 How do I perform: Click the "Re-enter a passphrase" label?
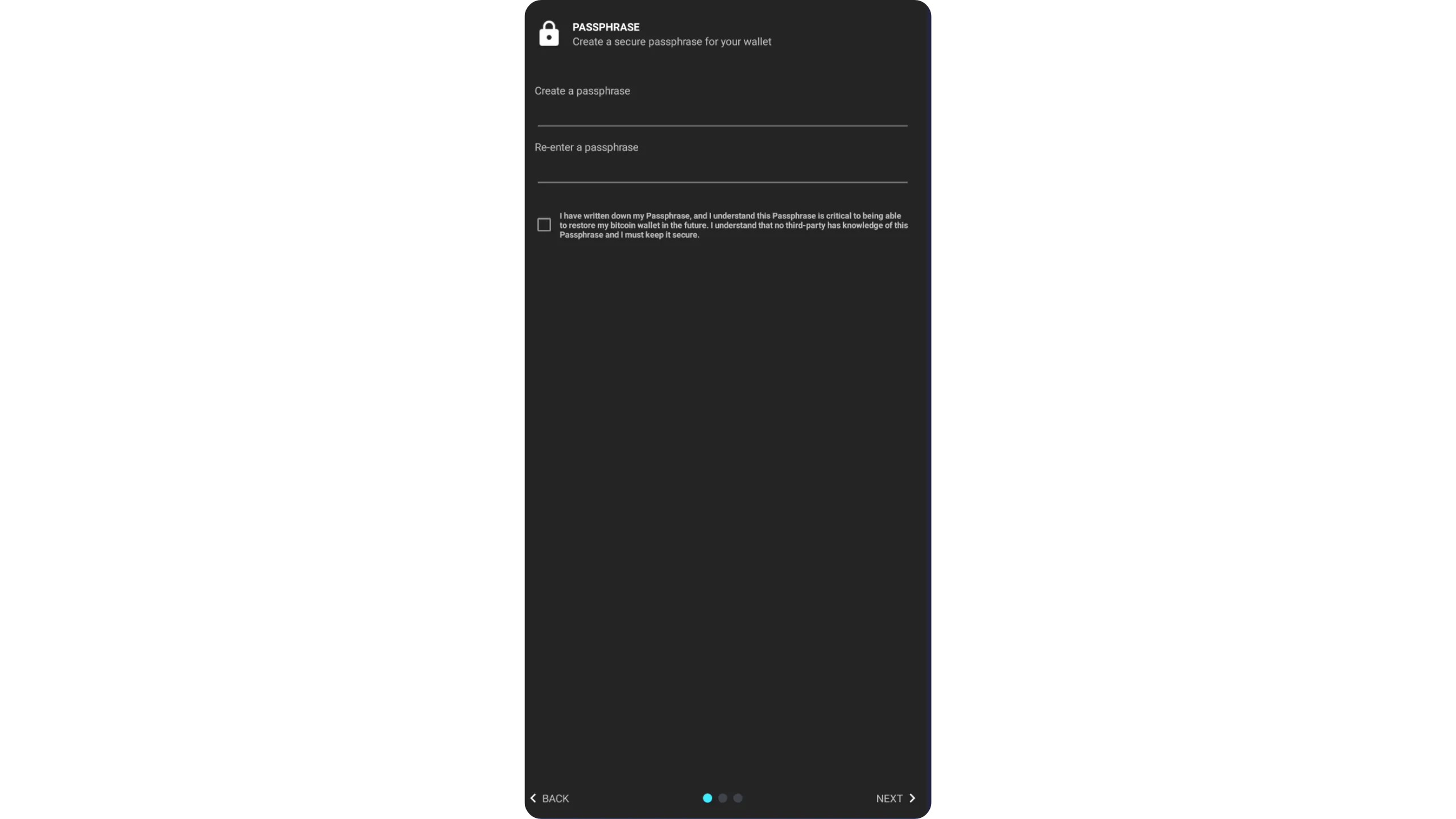[x=586, y=147]
